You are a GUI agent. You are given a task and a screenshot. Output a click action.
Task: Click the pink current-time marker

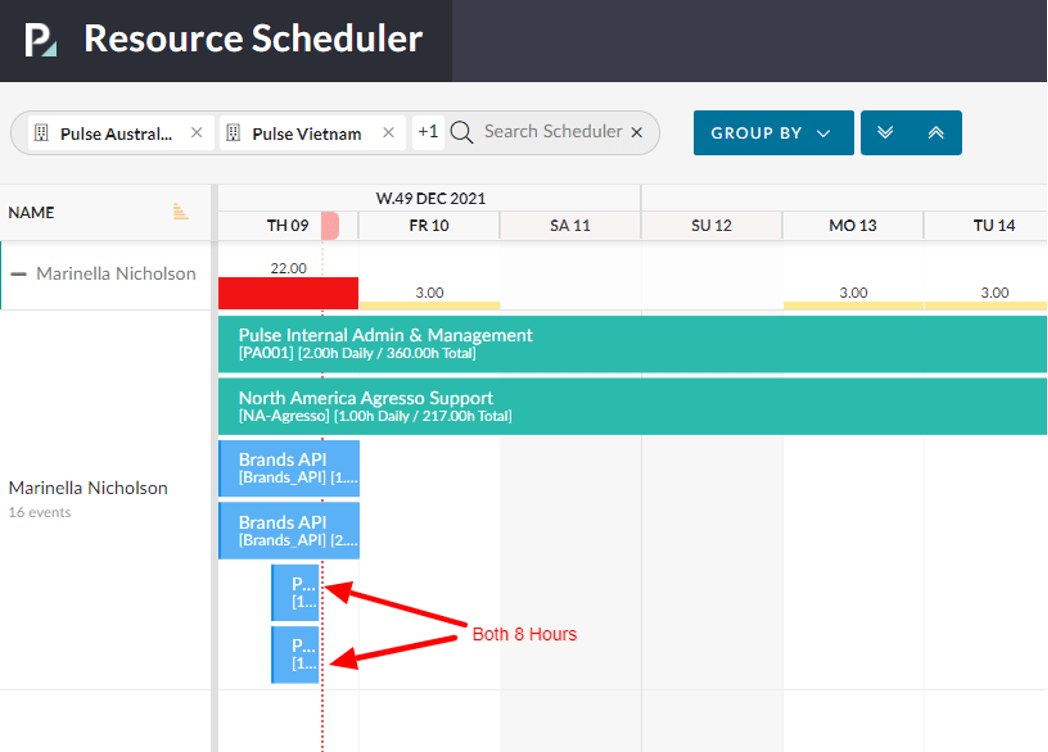(x=330, y=226)
